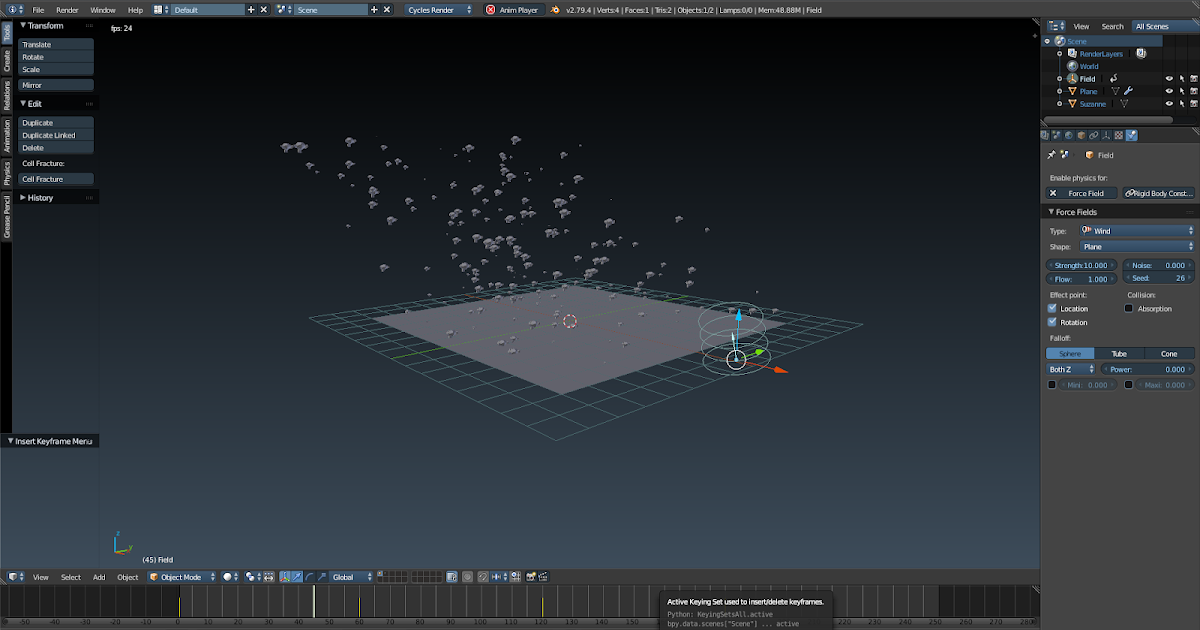Open the Object properties cube icon
1200x630 pixels.
click(x=1080, y=133)
